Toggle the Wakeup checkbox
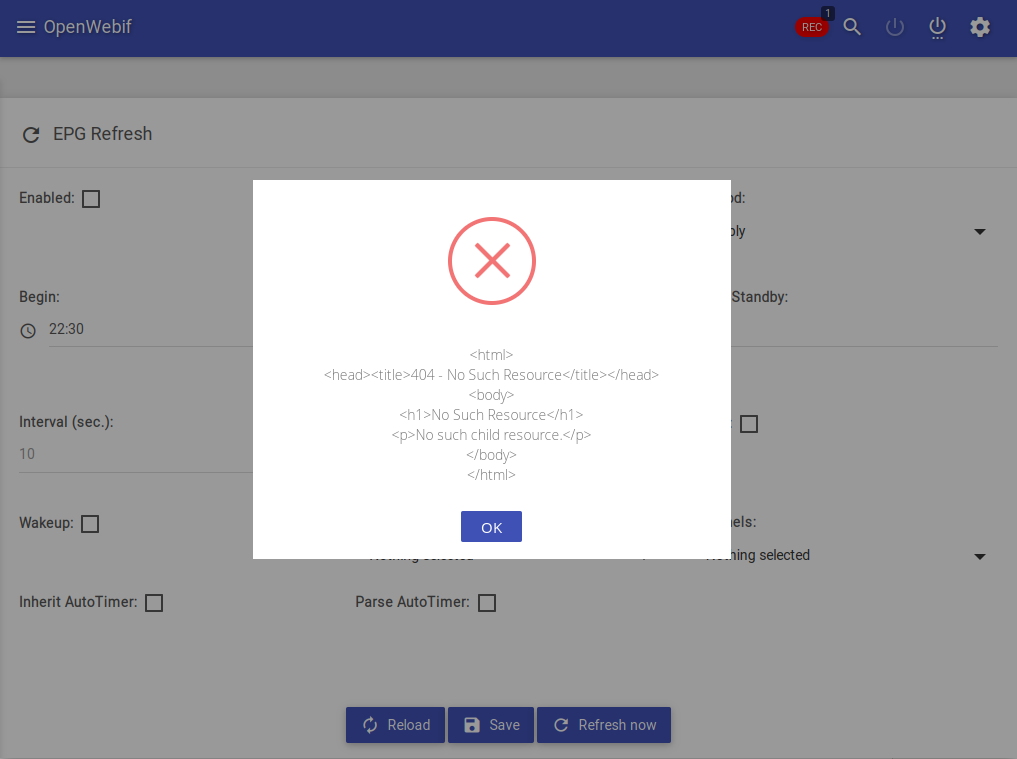Screen dimensions: 1017x759 point(90,523)
